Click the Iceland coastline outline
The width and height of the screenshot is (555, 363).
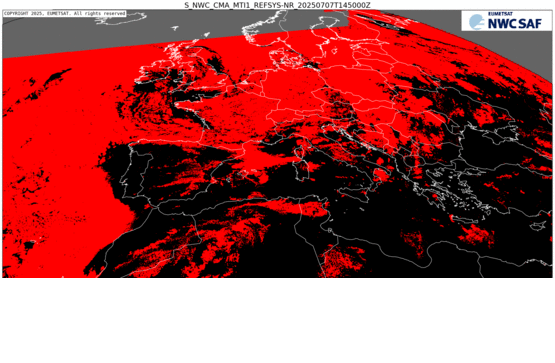[x=120, y=18]
